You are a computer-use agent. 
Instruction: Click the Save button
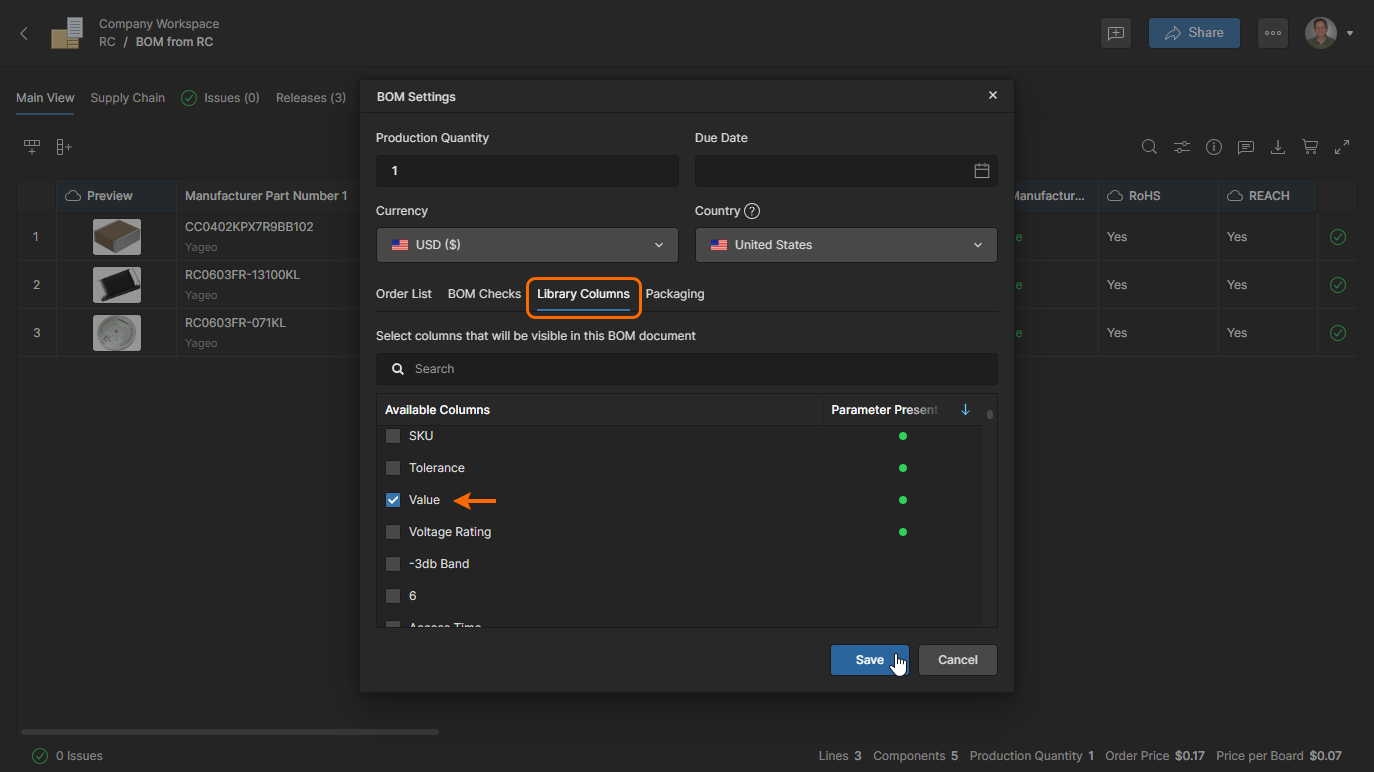pos(869,660)
